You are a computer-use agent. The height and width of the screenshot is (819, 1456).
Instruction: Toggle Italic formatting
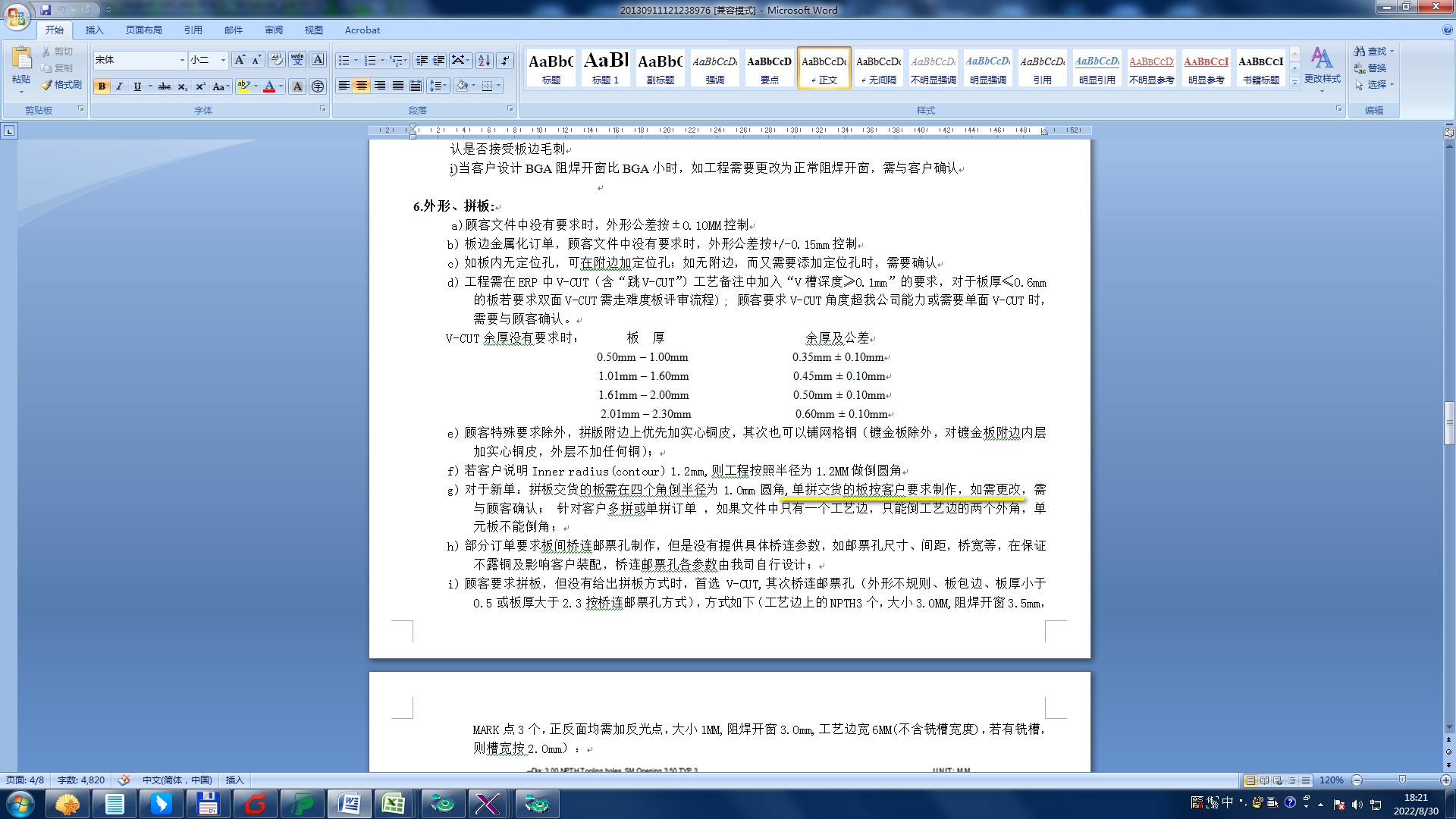pyautogui.click(x=119, y=86)
